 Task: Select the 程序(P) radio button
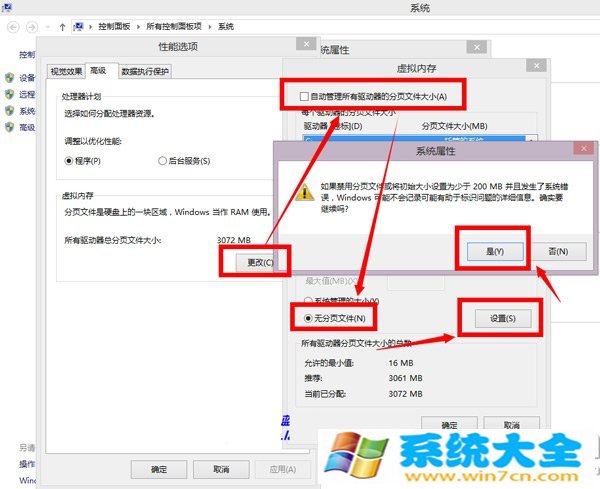(x=69, y=161)
